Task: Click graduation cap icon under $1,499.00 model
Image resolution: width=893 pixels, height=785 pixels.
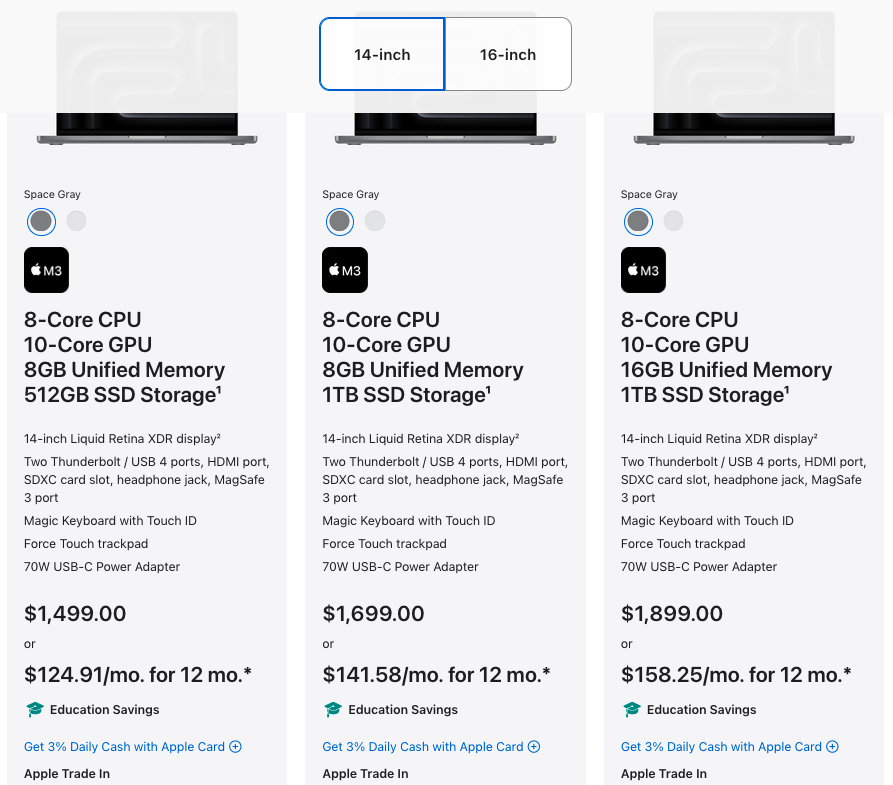Action: (35, 710)
